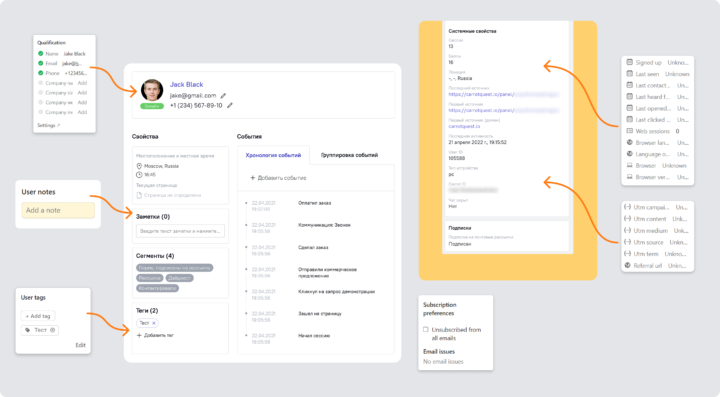Image resolution: width=720 pixels, height=397 pixels.
Task: Open the Начал сессию event
Action: (314, 336)
